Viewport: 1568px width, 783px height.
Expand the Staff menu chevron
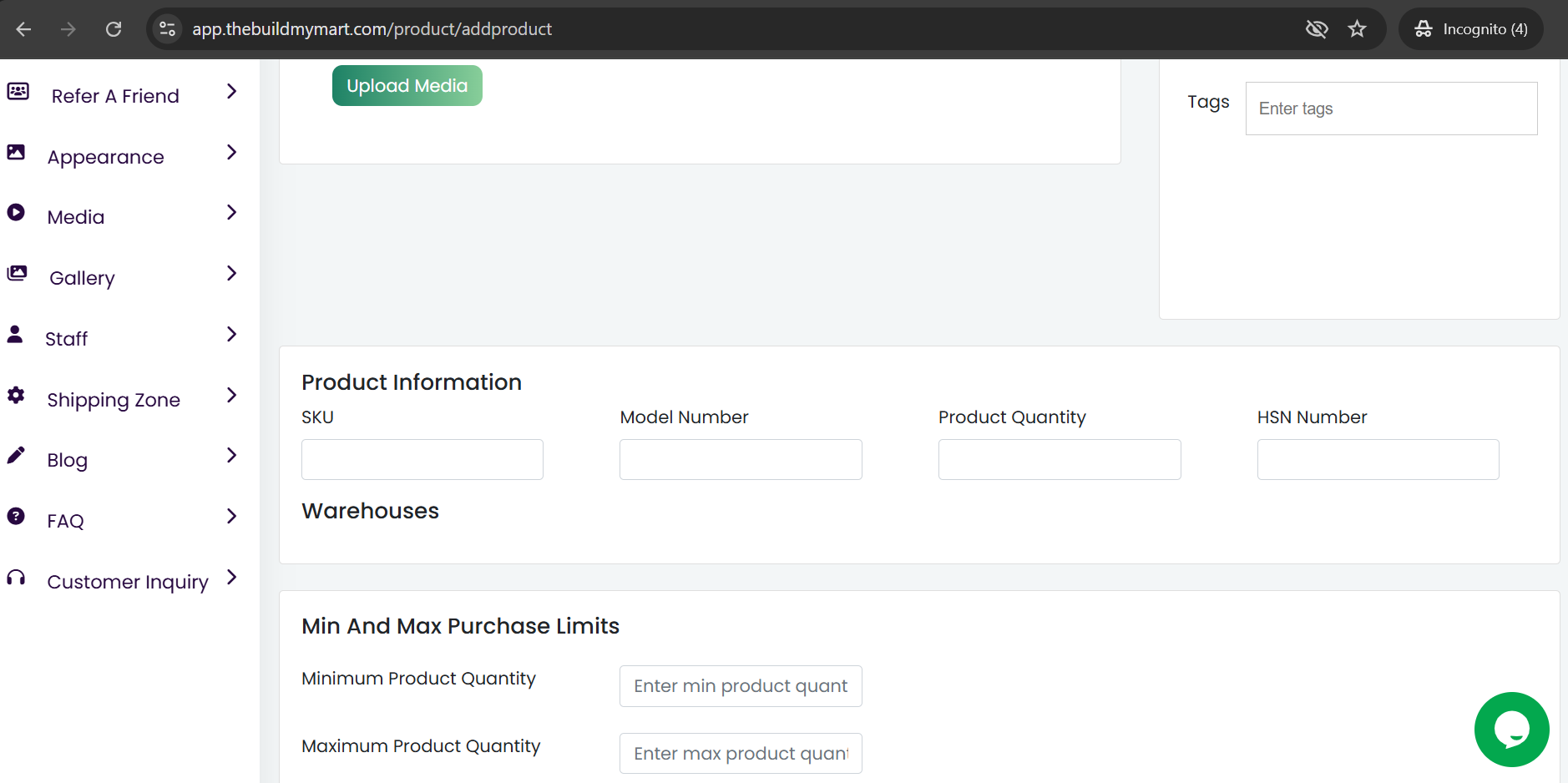tap(232, 334)
